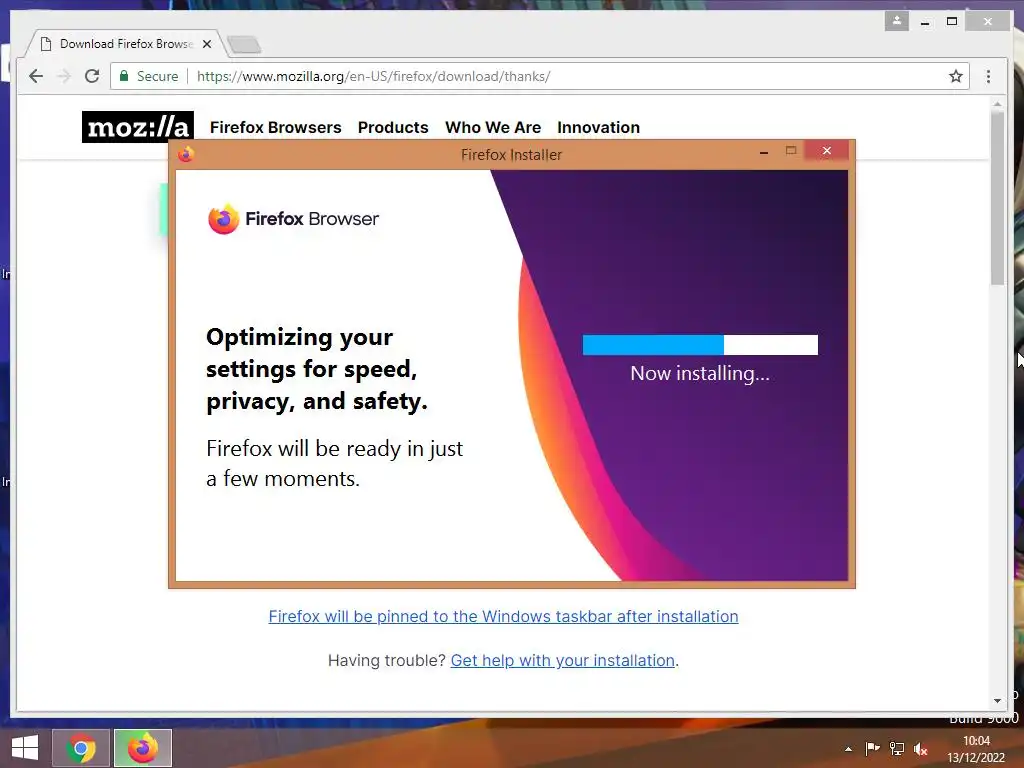The width and height of the screenshot is (1024, 768).
Task: Click 'Firefox will be ready' text
Action: (x=334, y=463)
